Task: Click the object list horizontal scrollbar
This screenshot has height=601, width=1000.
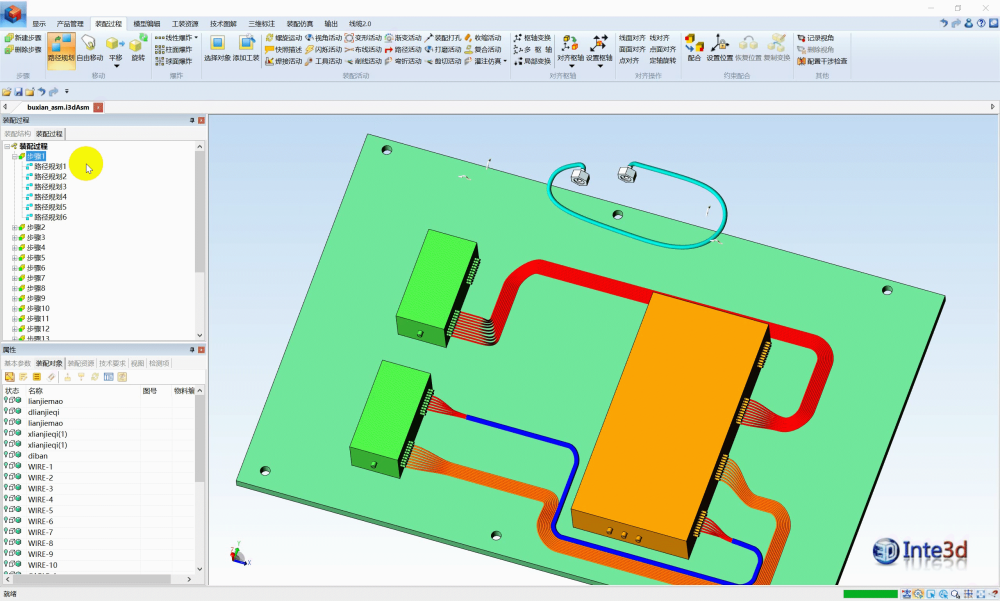Action: tap(91, 579)
